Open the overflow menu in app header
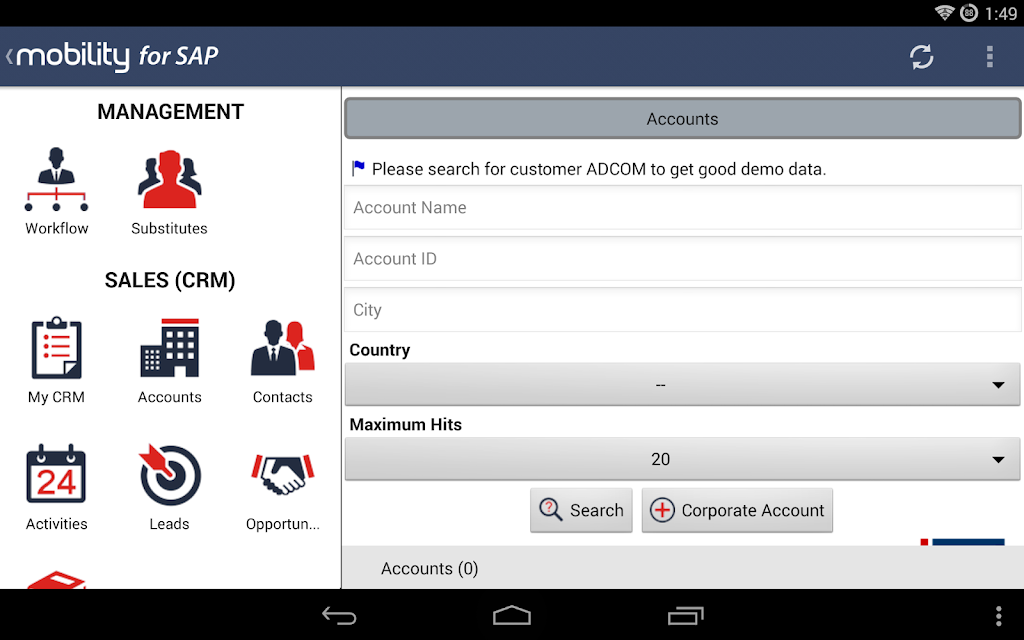The width and height of the screenshot is (1024, 640). pos(990,57)
